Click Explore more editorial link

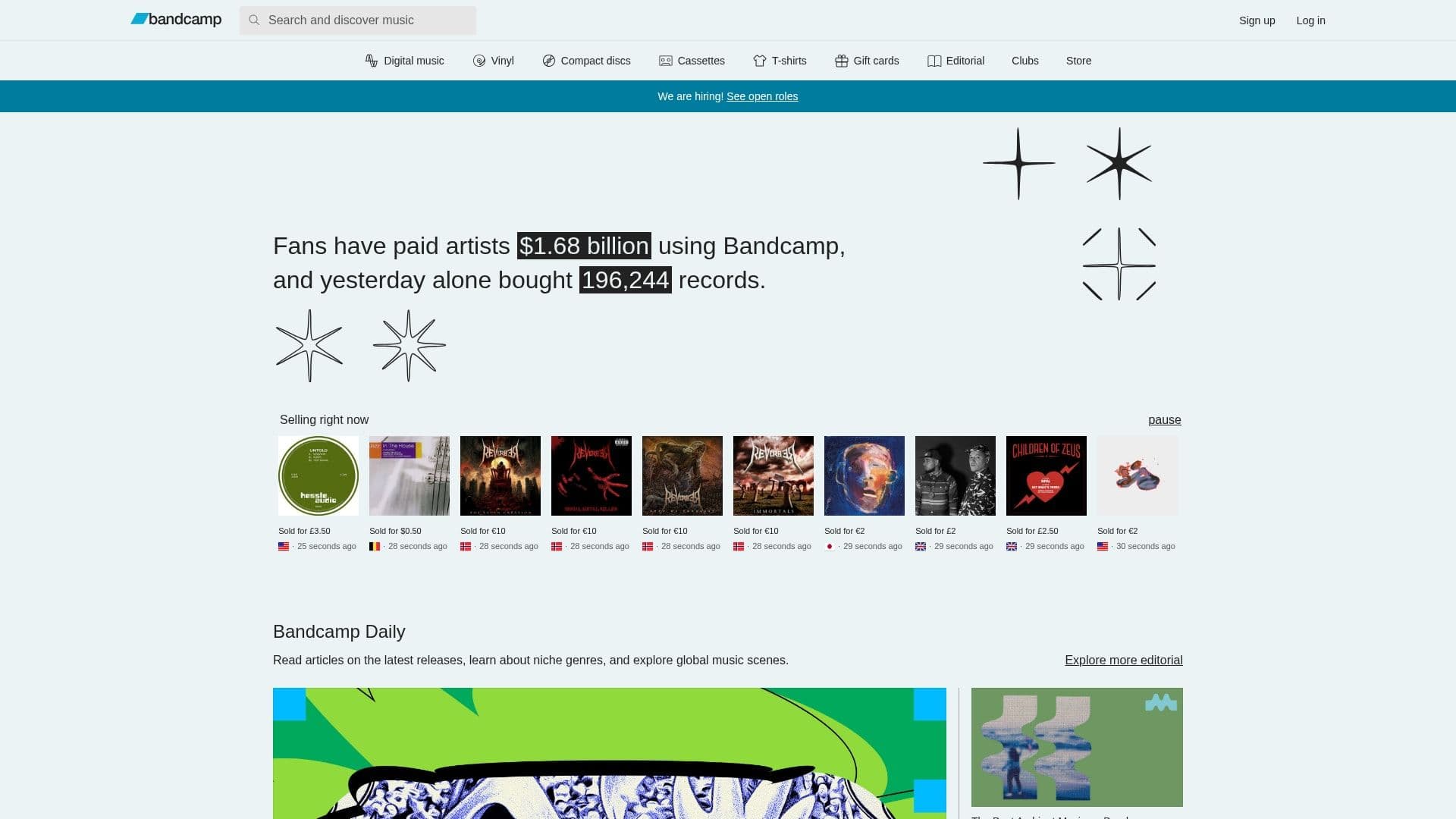tap(1123, 660)
